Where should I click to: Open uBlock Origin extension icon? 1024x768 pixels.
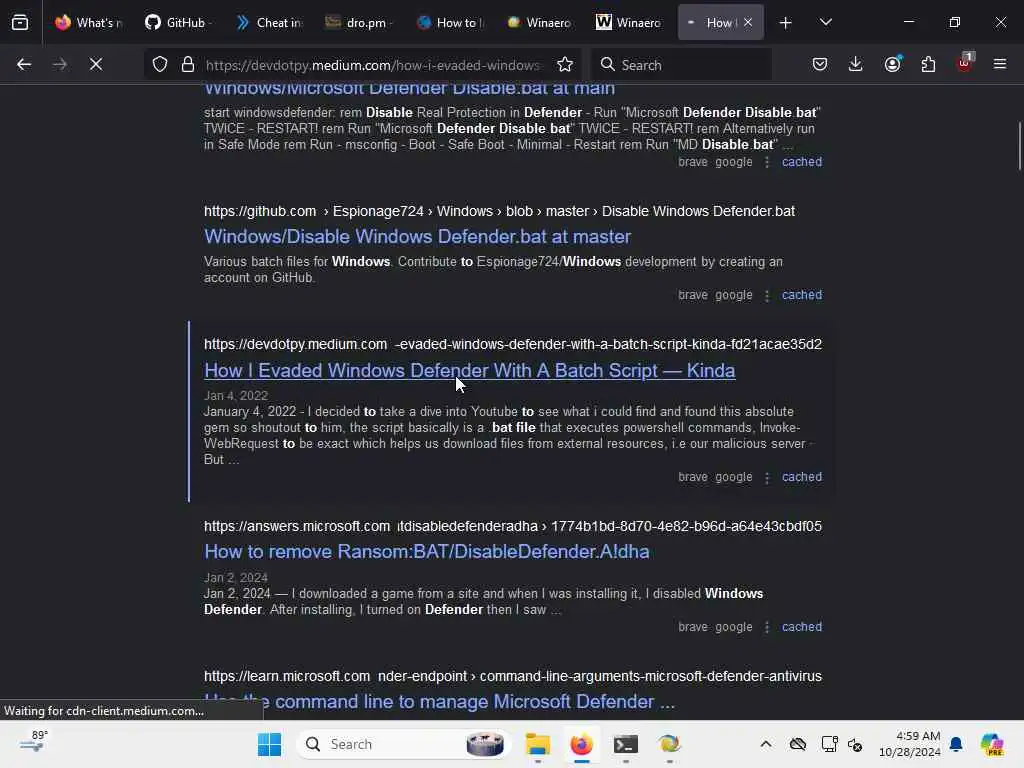point(964,63)
